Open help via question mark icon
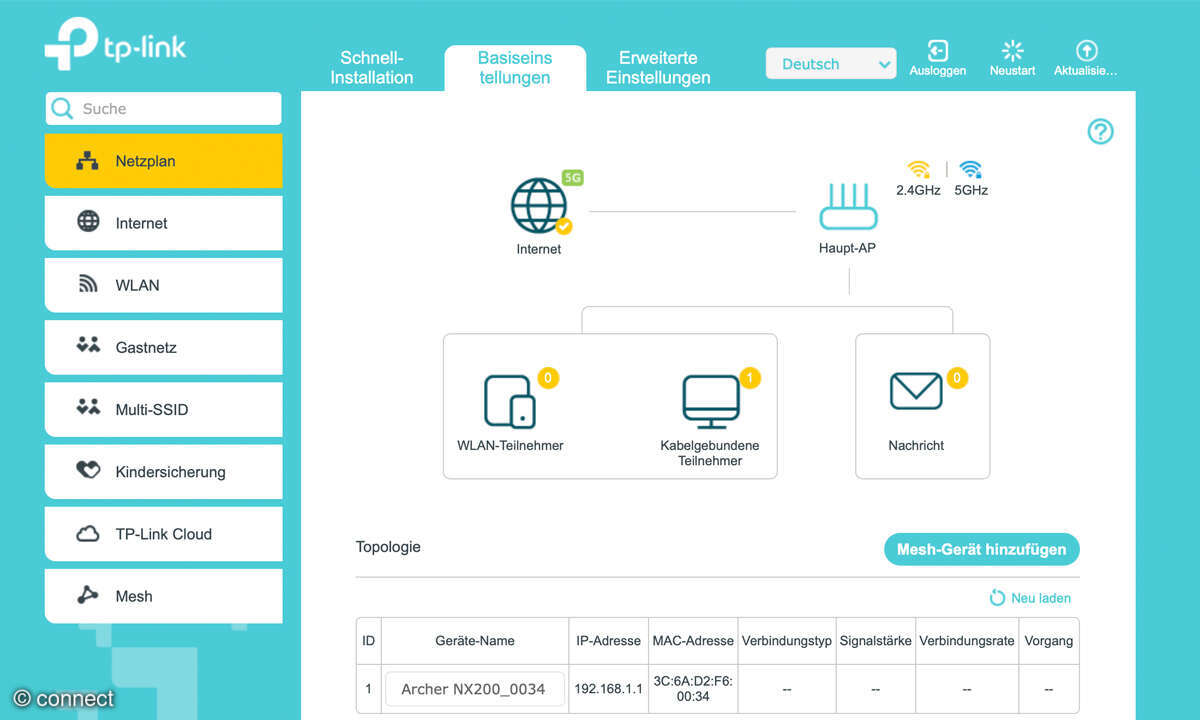The image size is (1200, 720). tap(1100, 132)
